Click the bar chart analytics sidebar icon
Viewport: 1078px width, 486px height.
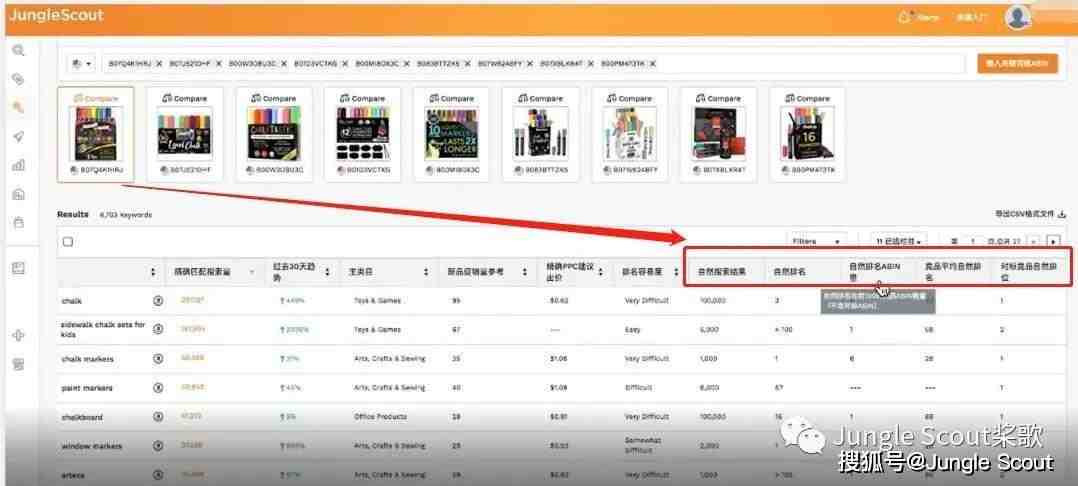(19, 165)
